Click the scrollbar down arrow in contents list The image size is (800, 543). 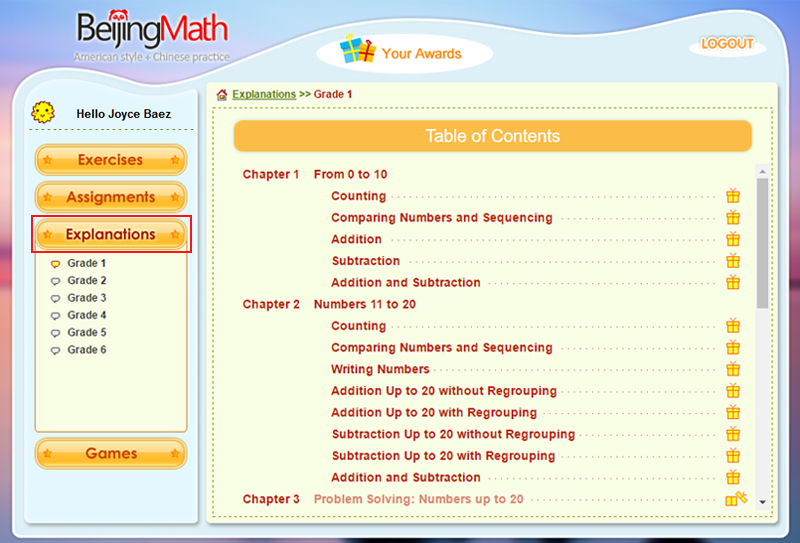(x=762, y=502)
